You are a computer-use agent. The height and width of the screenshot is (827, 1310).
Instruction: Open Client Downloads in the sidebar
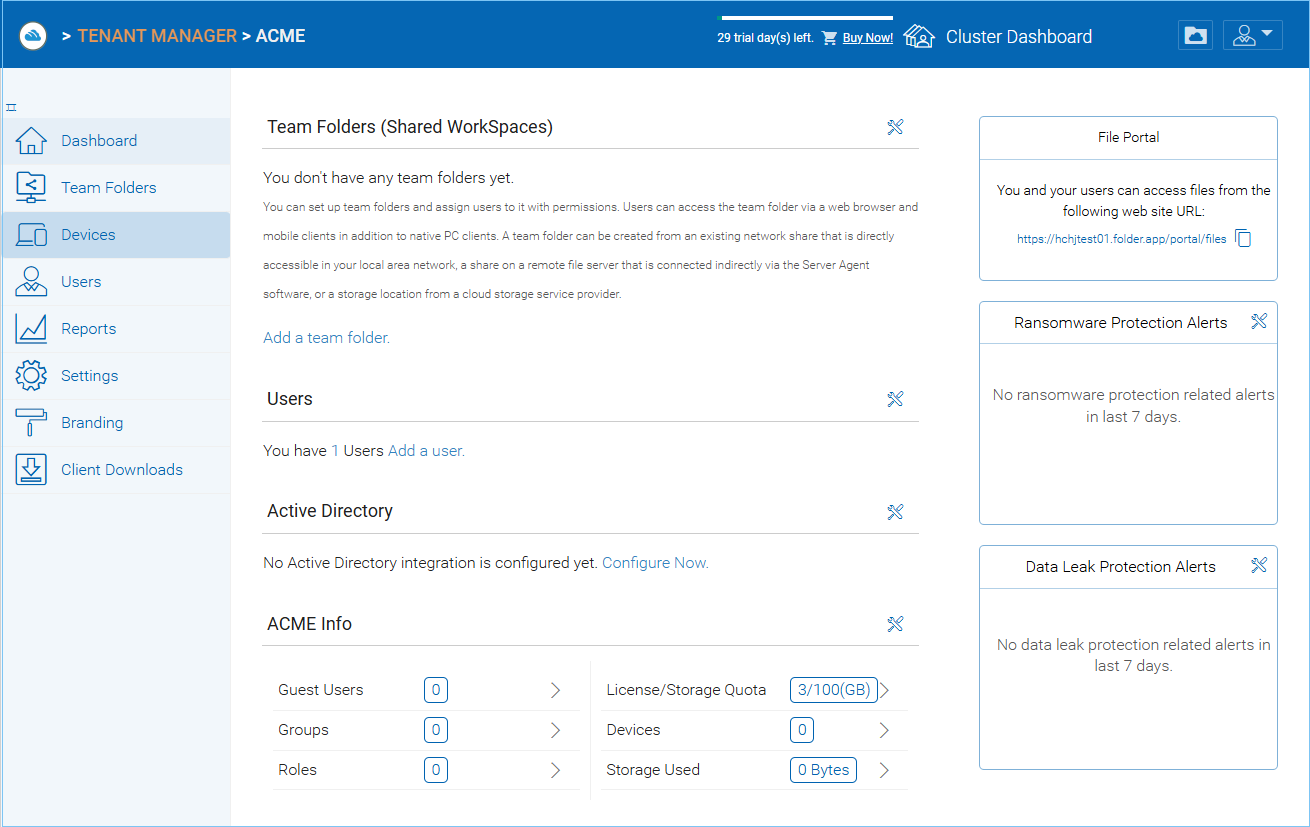pyautogui.click(x=116, y=470)
